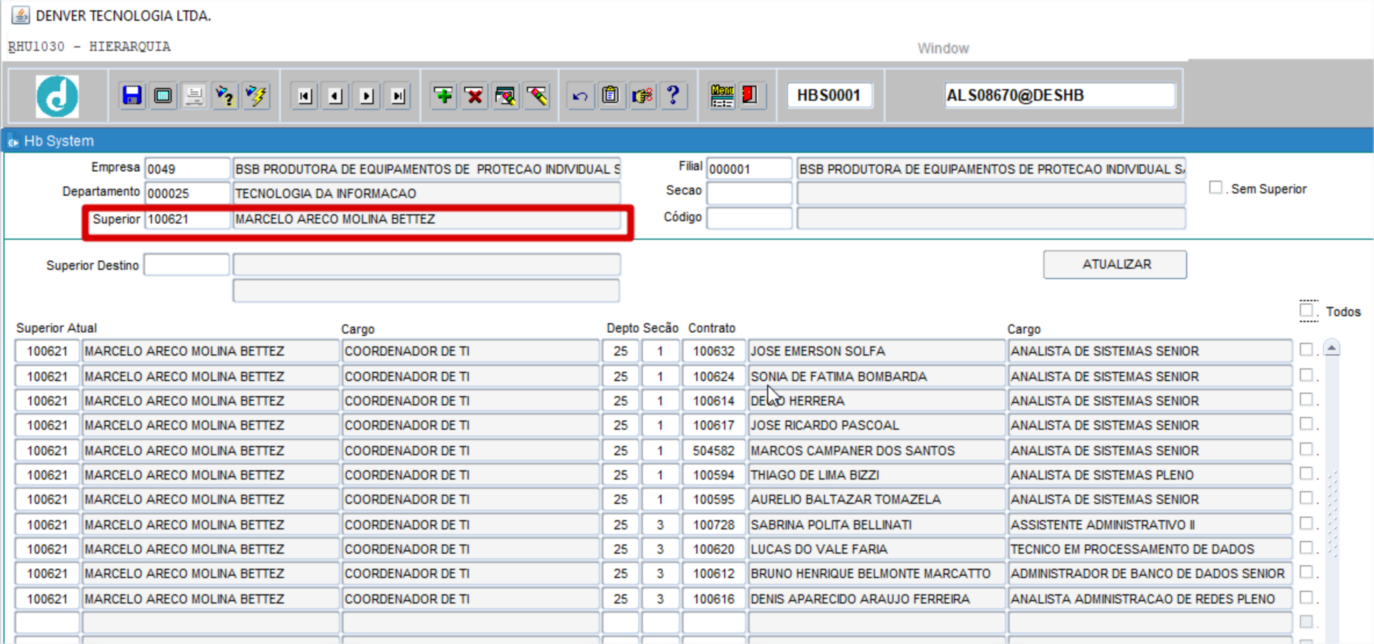Click the Execute Query icon with lightning bolt
The image size is (1374, 644).
pyautogui.click(x=256, y=96)
